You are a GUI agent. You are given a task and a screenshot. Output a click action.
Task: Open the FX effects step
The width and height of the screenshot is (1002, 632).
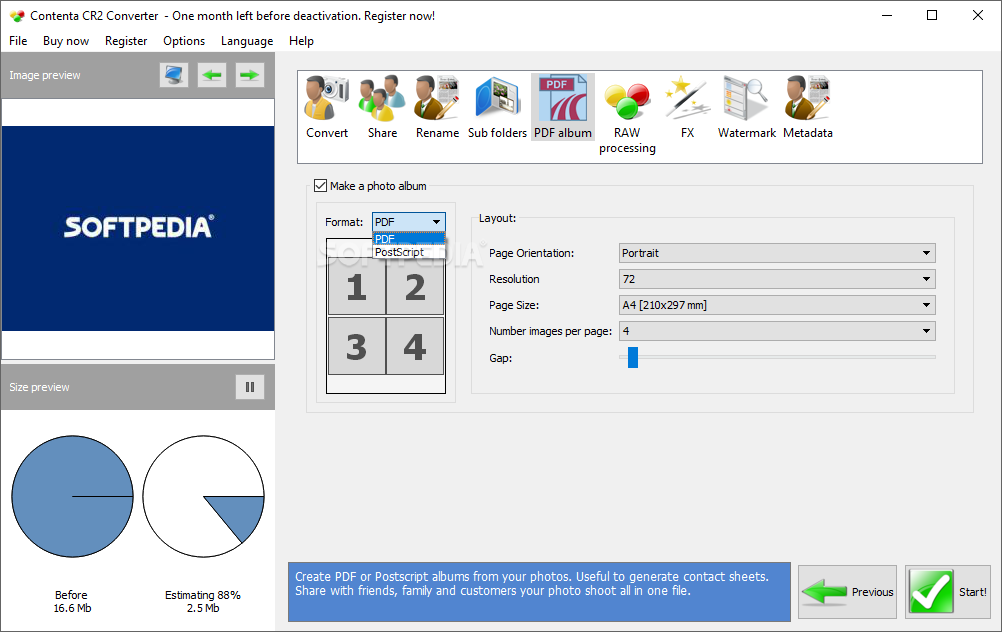coord(687,107)
